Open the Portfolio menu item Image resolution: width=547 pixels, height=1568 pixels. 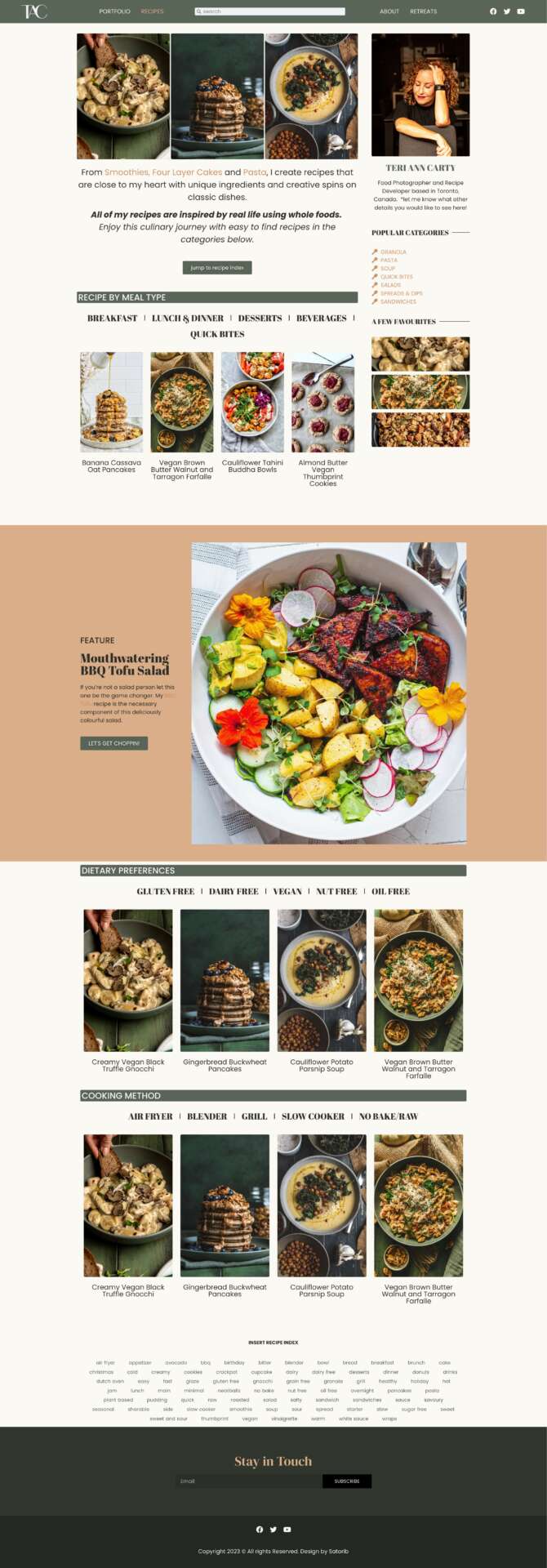(114, 11)
